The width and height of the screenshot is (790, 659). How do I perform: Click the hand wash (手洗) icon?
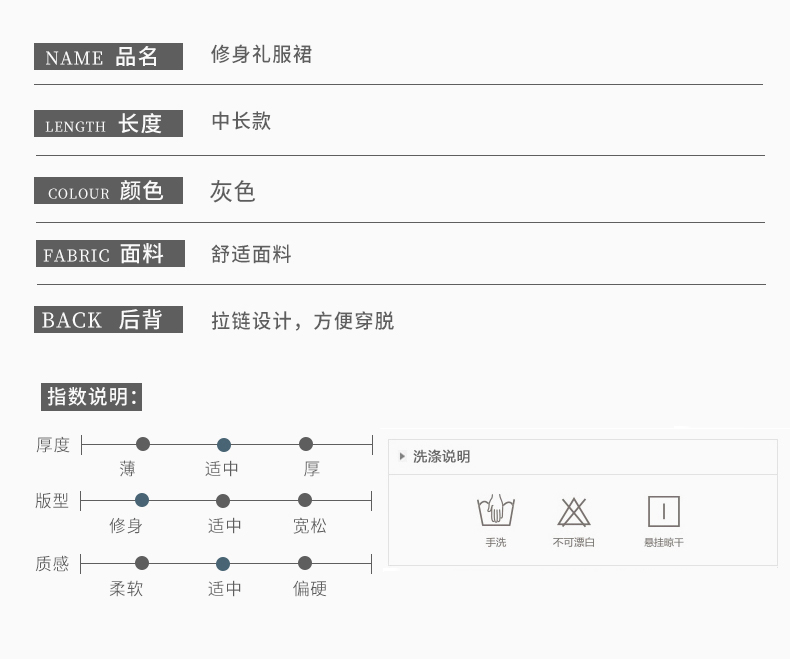tap(496, 511)
